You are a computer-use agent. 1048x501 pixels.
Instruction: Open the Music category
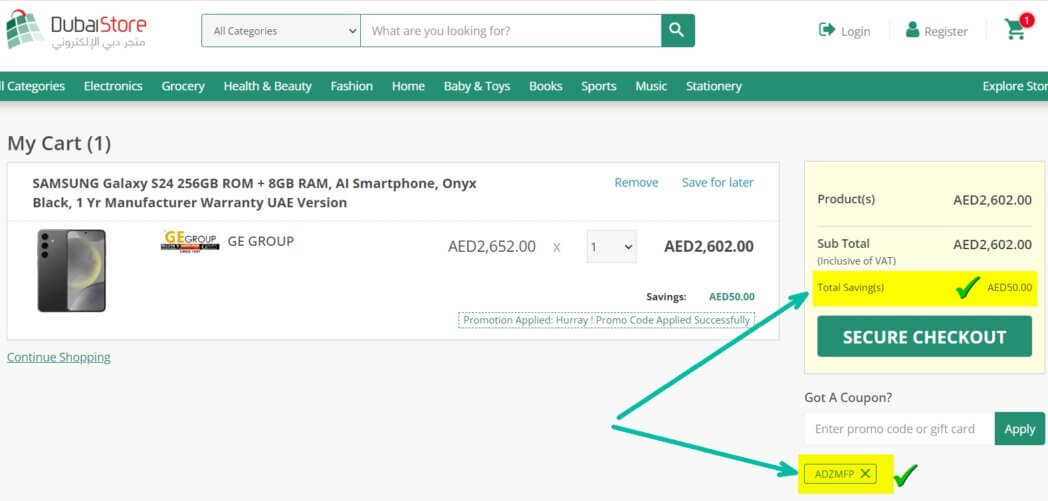point(651,86)
